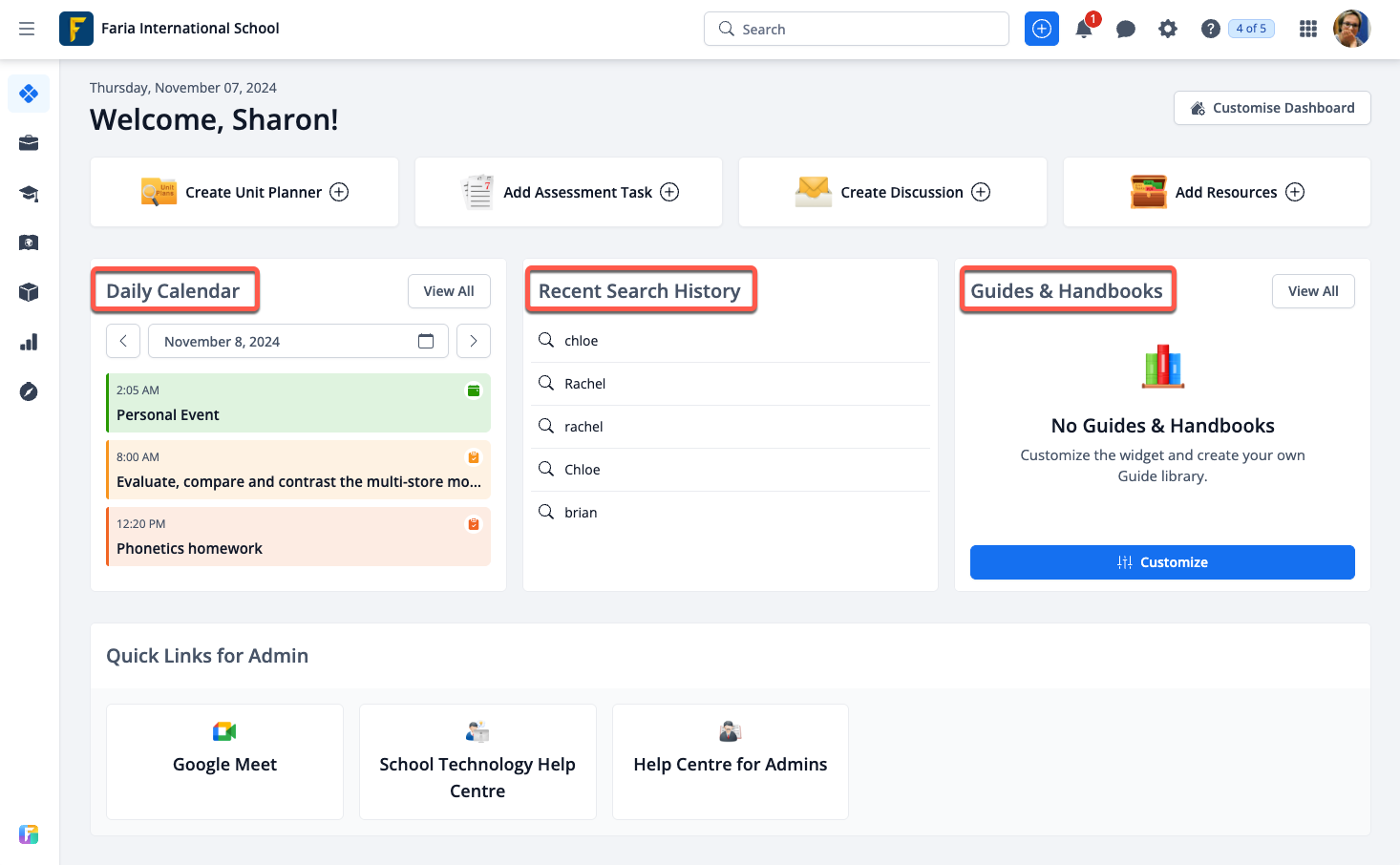The width and height of the screenshot is (1400, 865).
Task: Open the apps grid launcher icon
Action: coord(1308,29)
